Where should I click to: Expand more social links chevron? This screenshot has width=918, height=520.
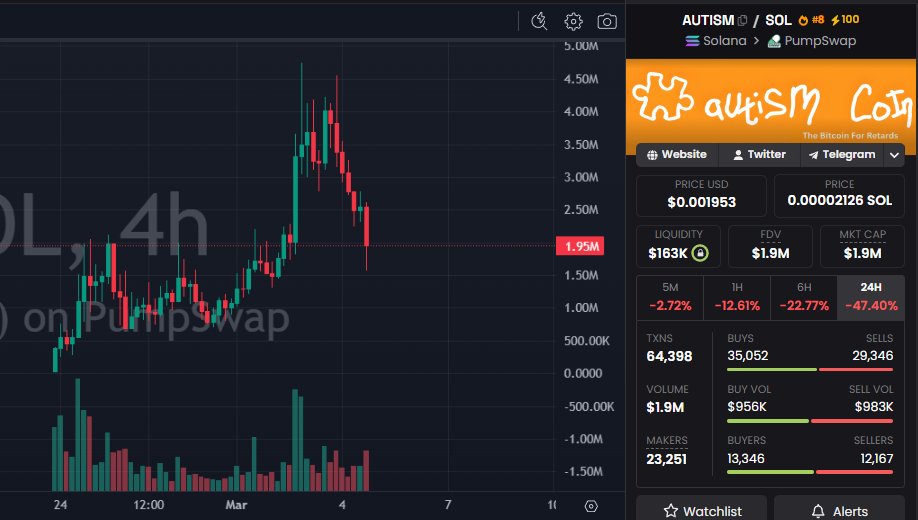(894, 155)
